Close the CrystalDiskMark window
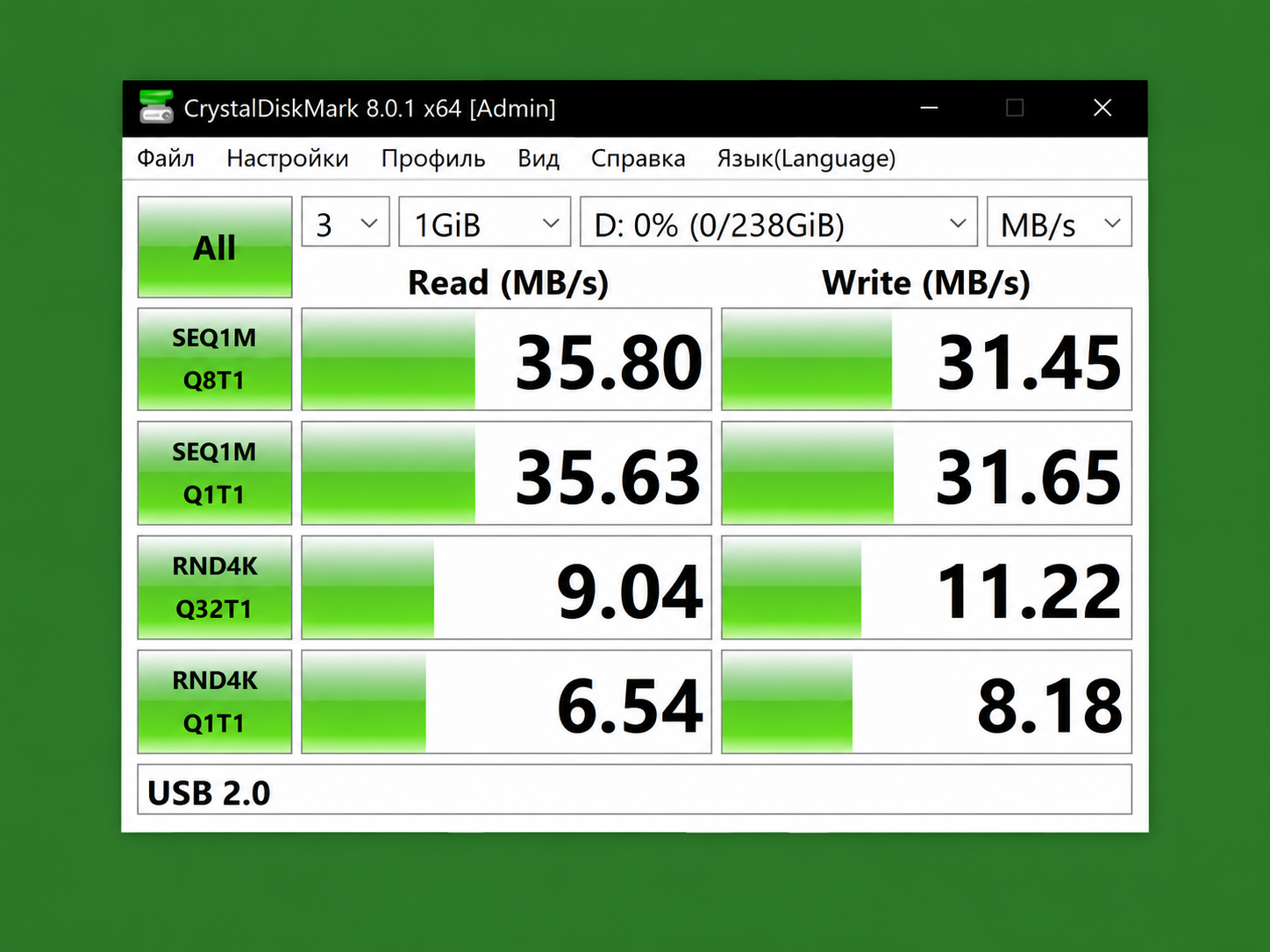The image size is (1270, 952). pyautogui.click(x=1102, y=108)
